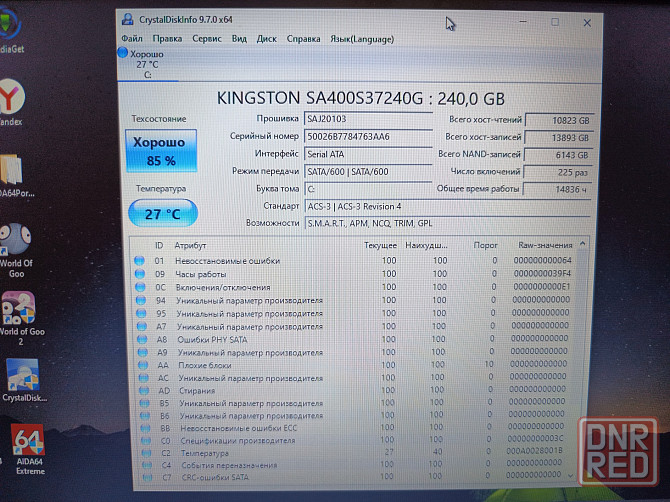Open the Yandex browser desktop icon
This screenshot has height=502, width=670.
[12, 103]
